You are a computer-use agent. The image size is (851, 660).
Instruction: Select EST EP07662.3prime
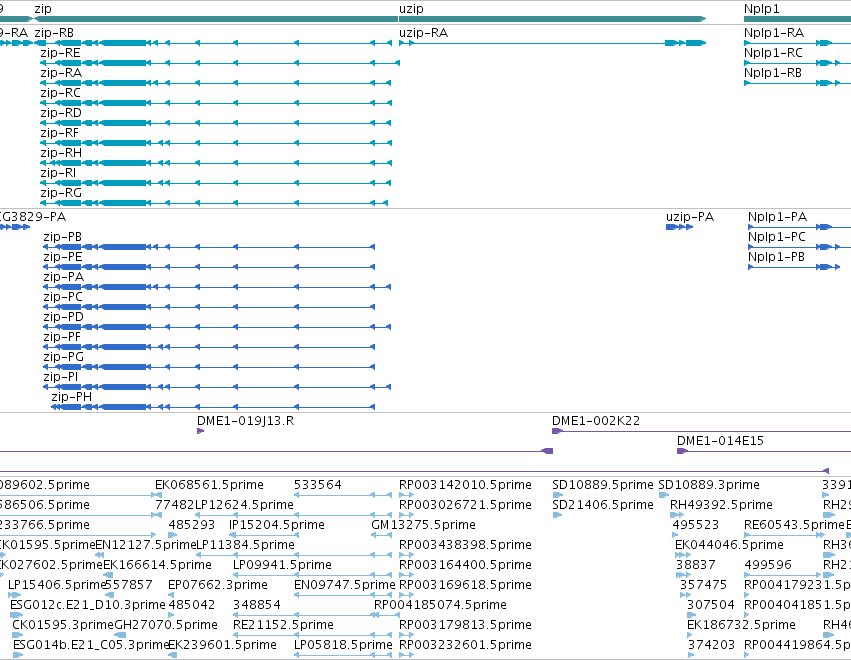click(x=218, y=585)
